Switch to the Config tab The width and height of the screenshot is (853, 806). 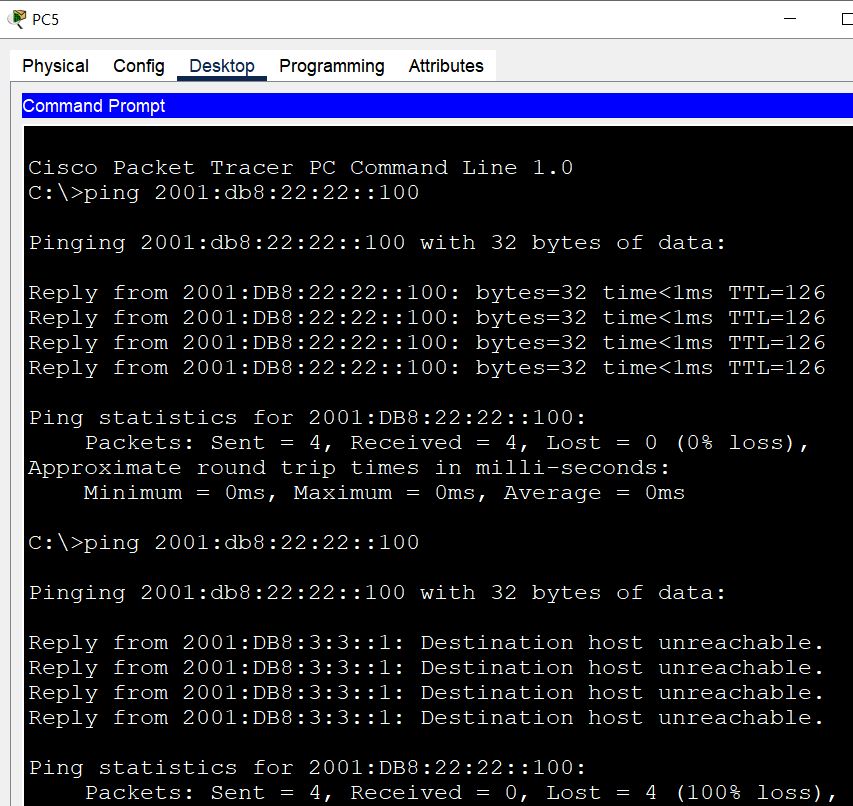tap(139, 66)
